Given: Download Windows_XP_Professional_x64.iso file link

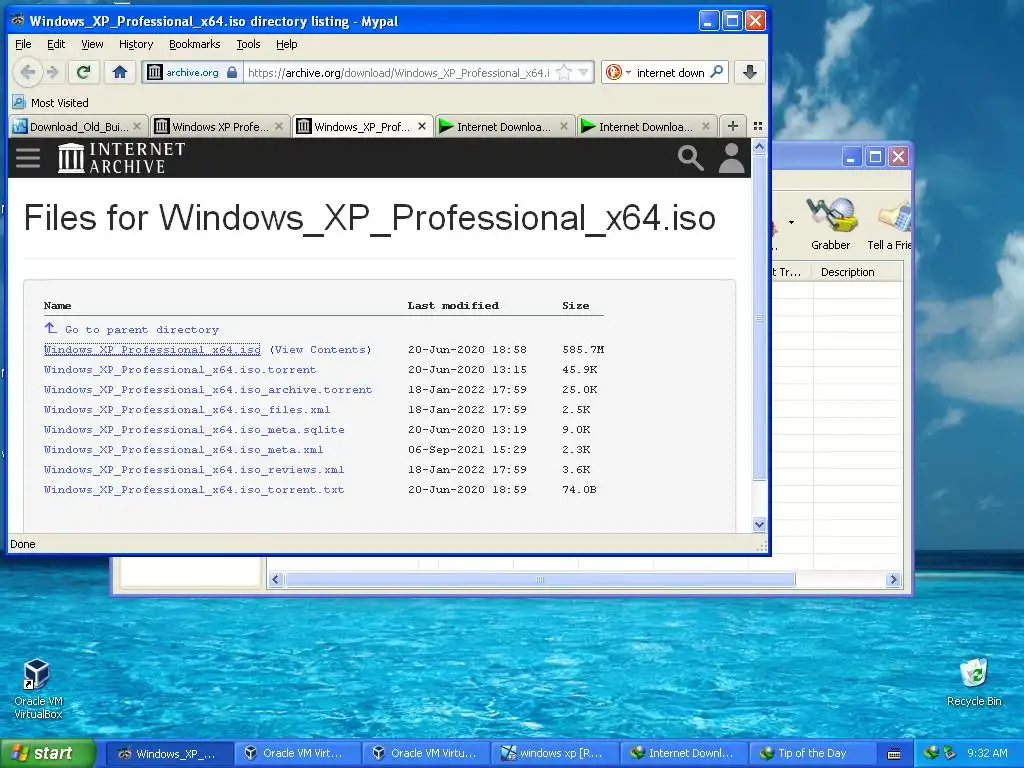Looking at the screenshot, I should pyautogui.click(x=152, y=349).
